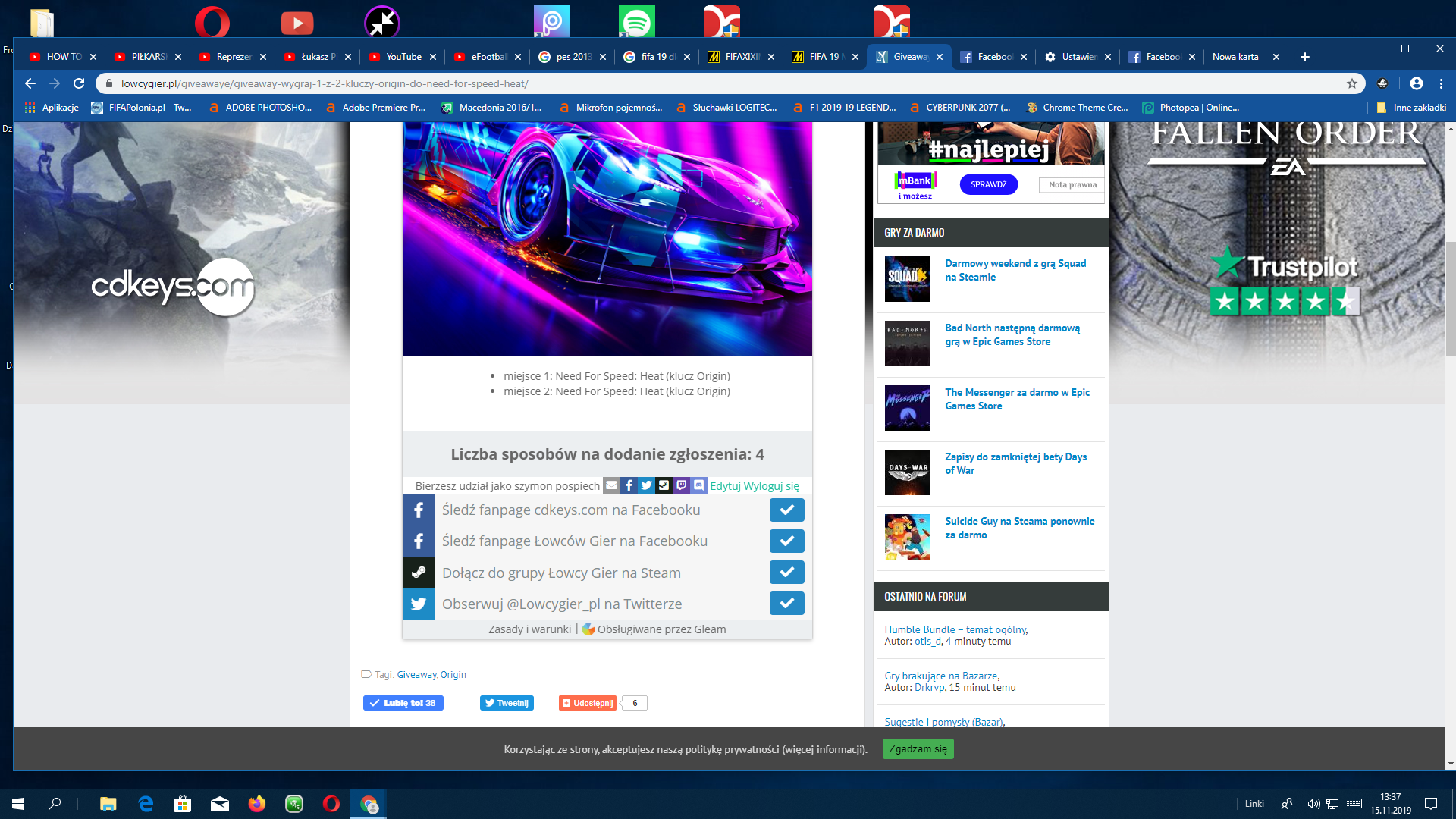Open Zasady i warunki link
This screenshot has width=1456, height=819.
[529, 629]
